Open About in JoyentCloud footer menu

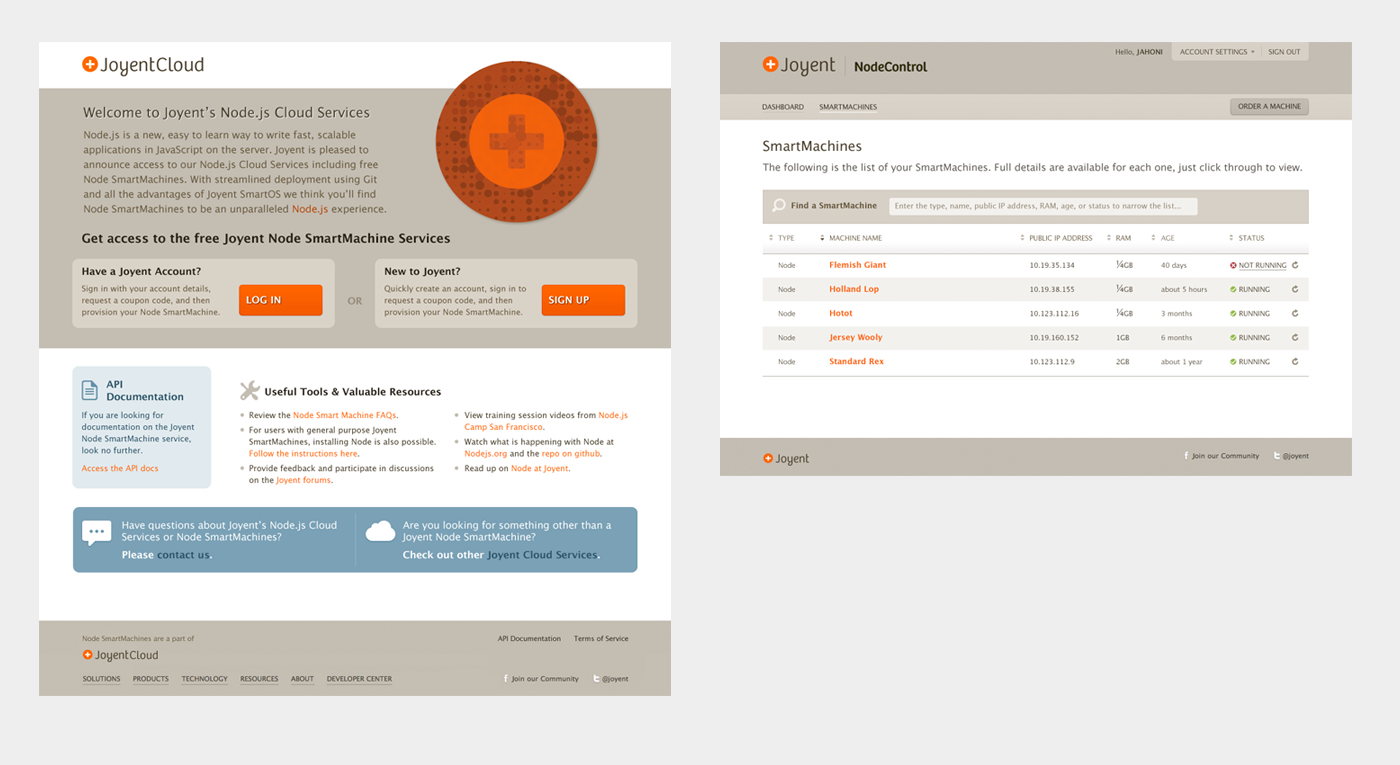pyautogui.click(x=303, y=679)
